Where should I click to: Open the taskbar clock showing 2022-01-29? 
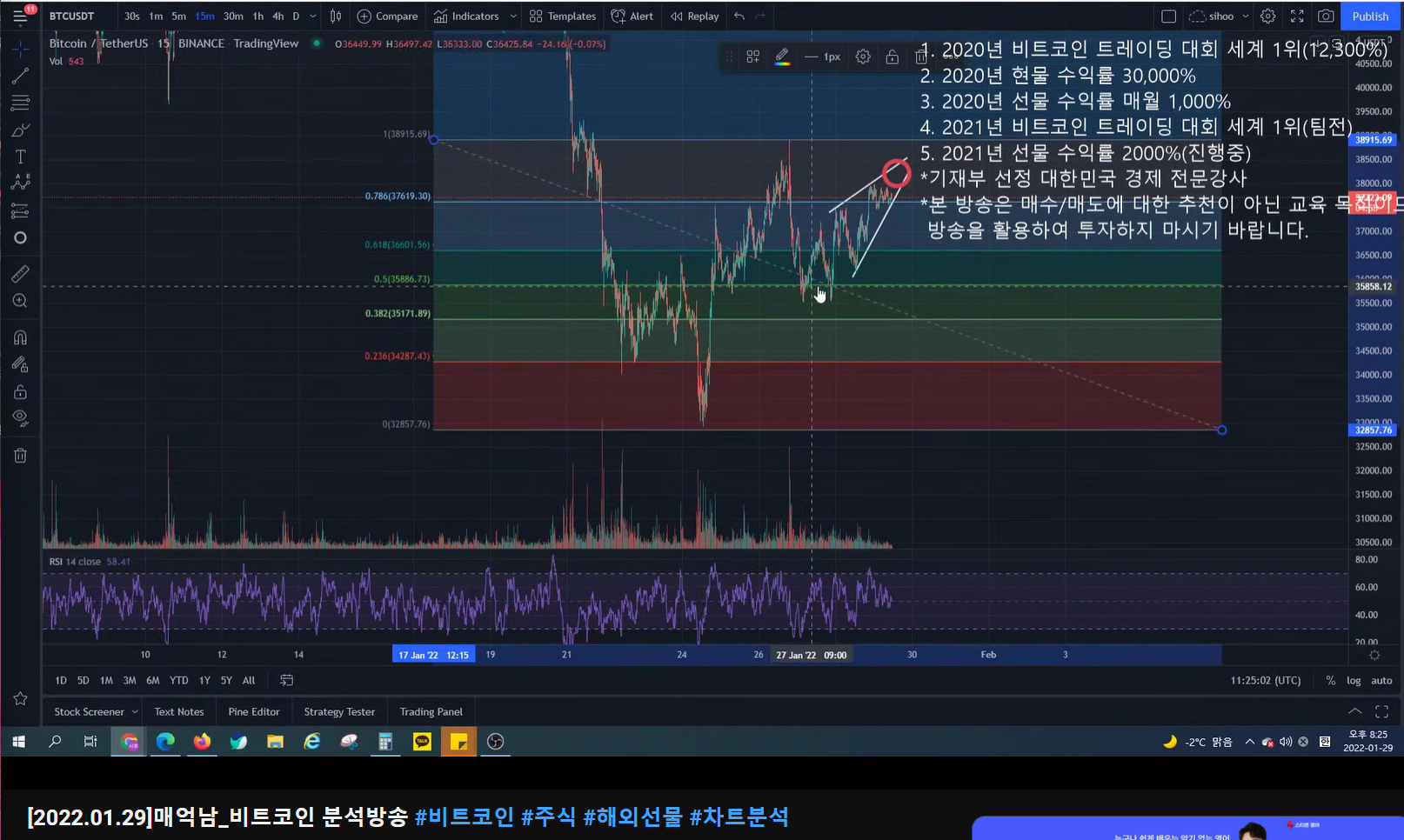coord(1367,741)
